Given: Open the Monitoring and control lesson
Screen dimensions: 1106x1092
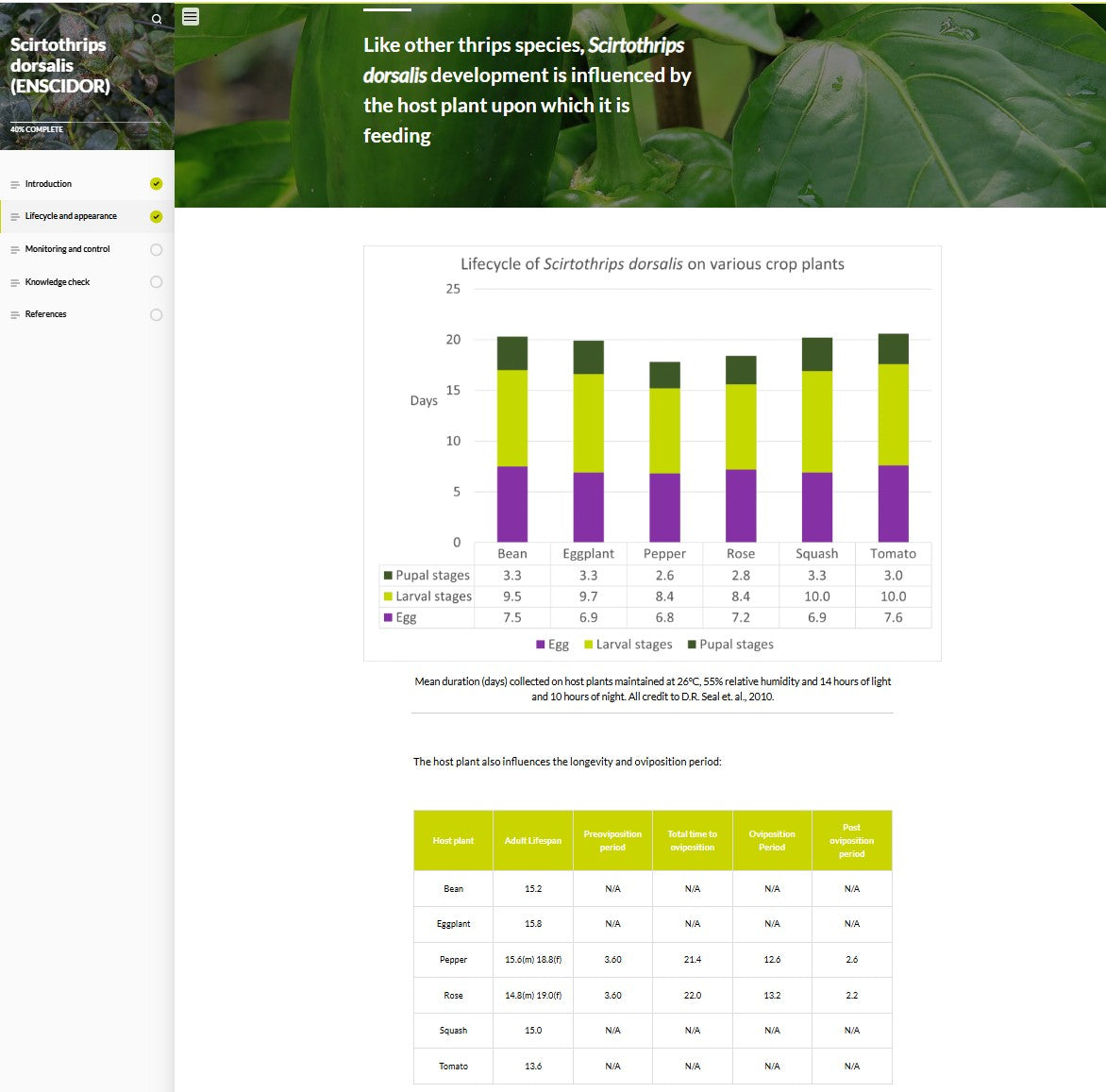Looking at the screenshot, I should [x=67, y=249].
